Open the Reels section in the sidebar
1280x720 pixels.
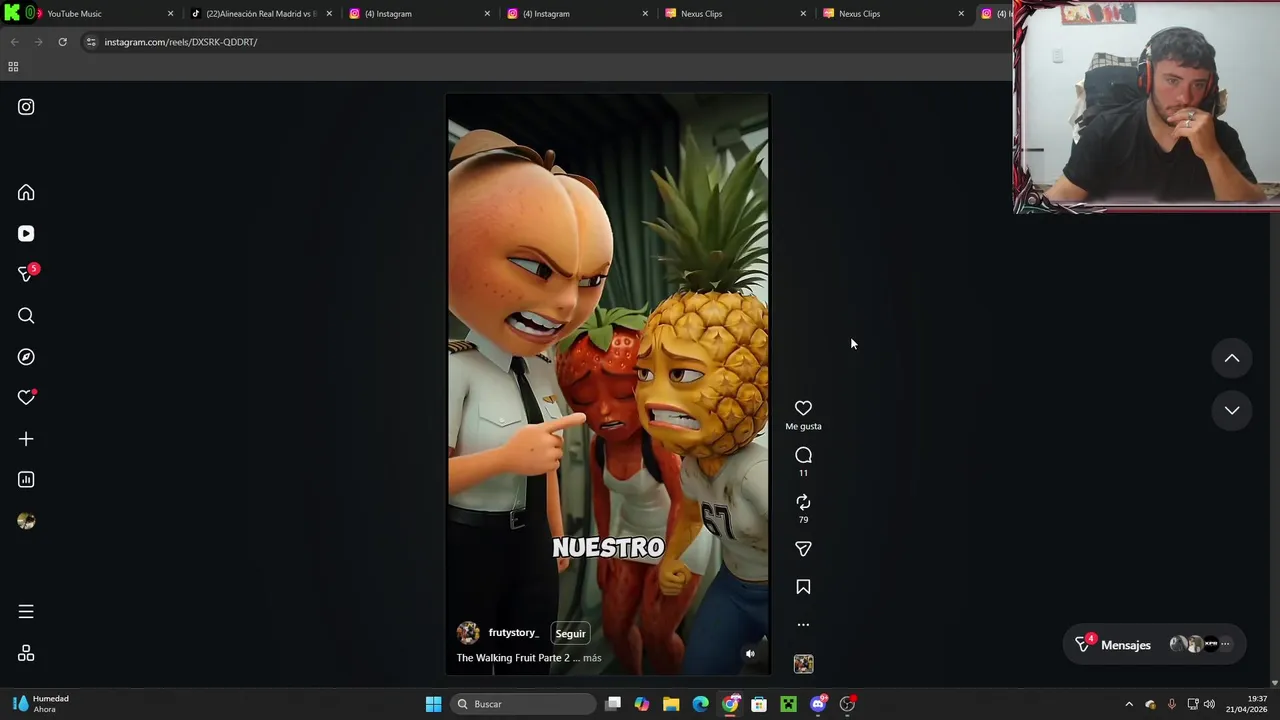coord(26,234)
